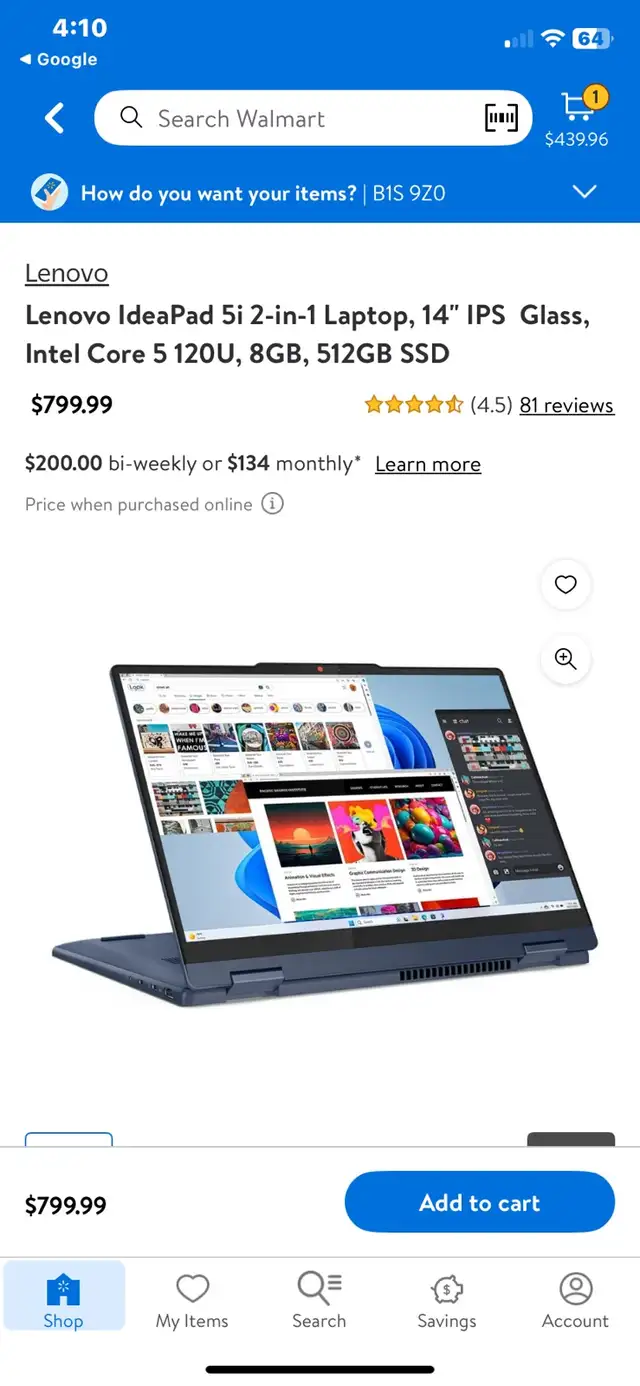Expand the How do you want your items banner
Image resolution: width=640 pixels, height=1386 pixels.
click(x=584, y=192)
